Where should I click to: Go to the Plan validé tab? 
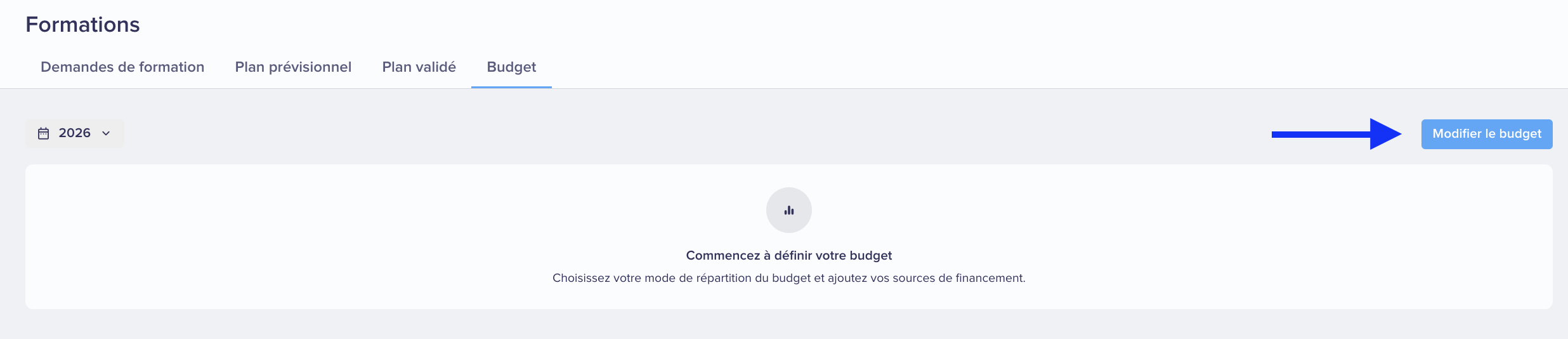[x=419, y=67]
